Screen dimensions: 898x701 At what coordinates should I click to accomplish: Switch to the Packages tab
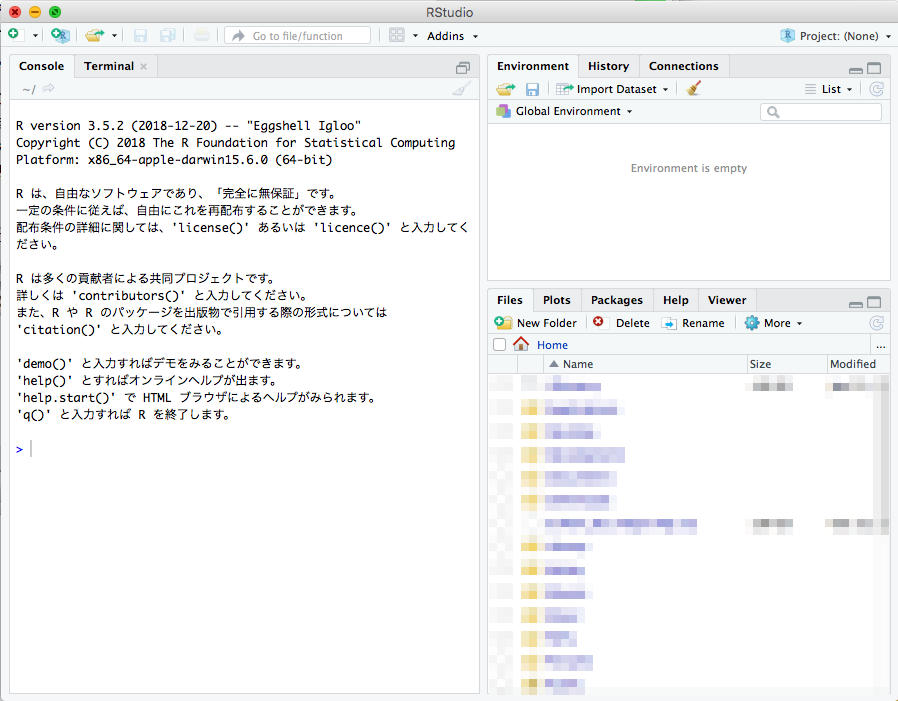coord(617,300)
